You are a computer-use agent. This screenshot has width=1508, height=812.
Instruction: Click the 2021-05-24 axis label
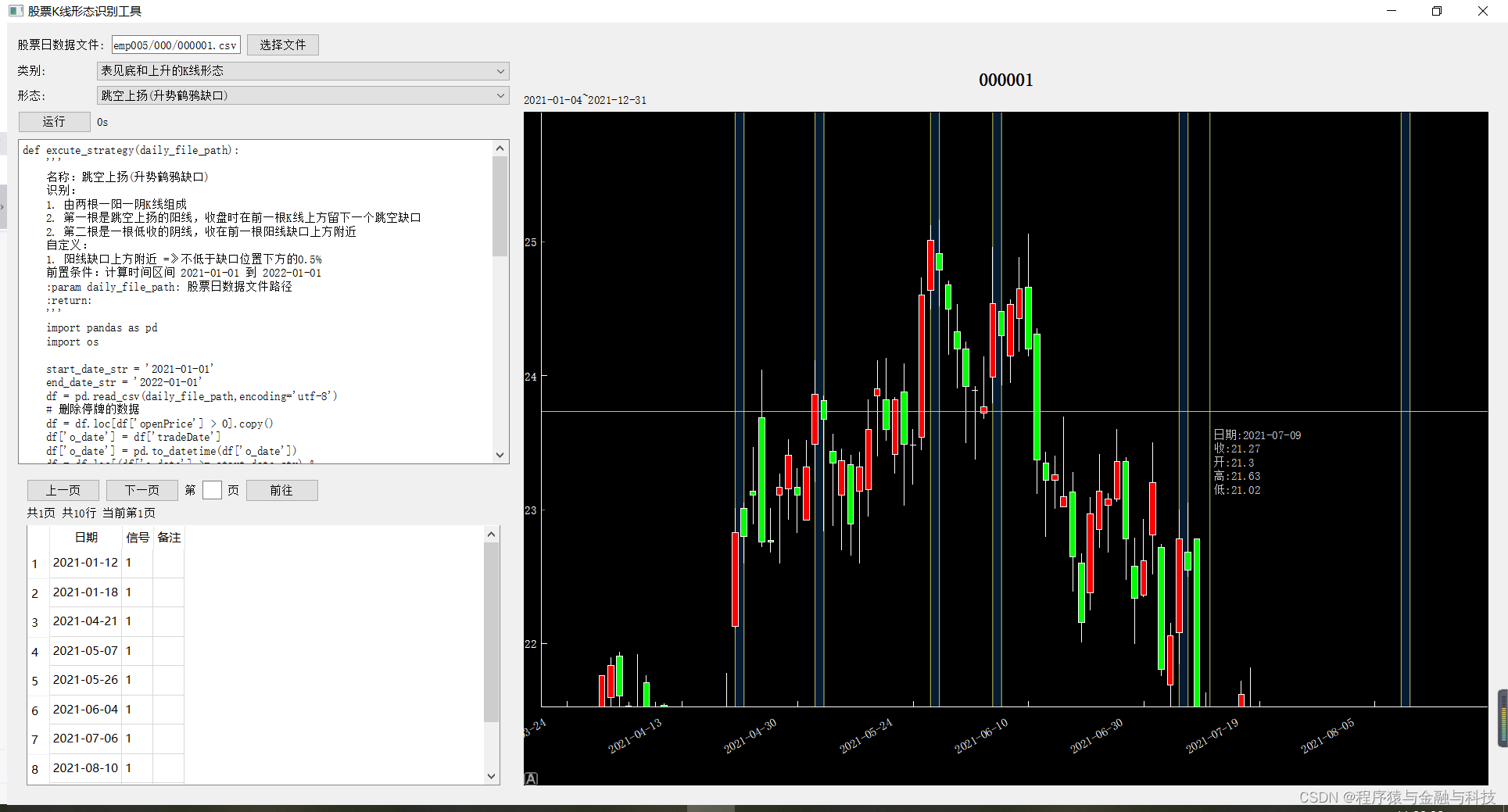point(865,735)
